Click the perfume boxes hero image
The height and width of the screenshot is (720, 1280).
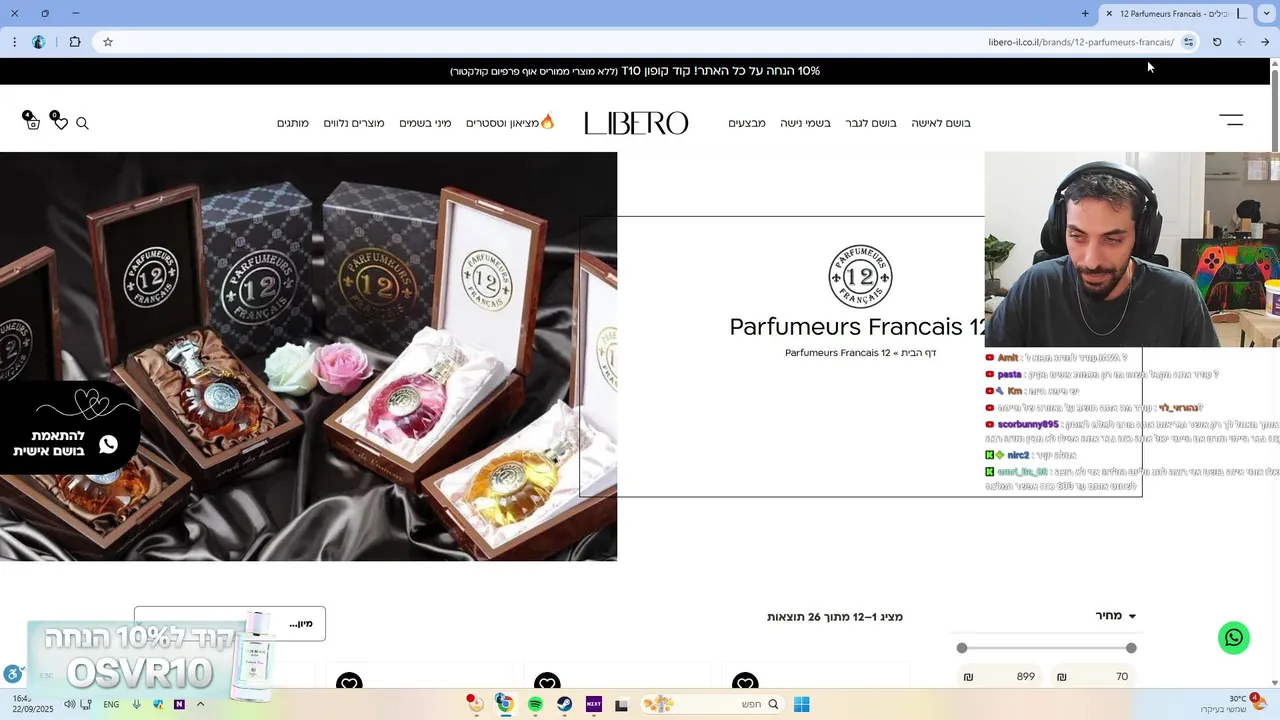(308, 356)
